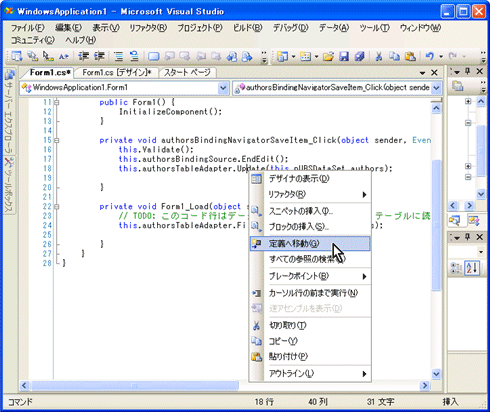Open the Undo history dropdown arrow
Viewport: 490px width, 412px height.
click(441, 56)
